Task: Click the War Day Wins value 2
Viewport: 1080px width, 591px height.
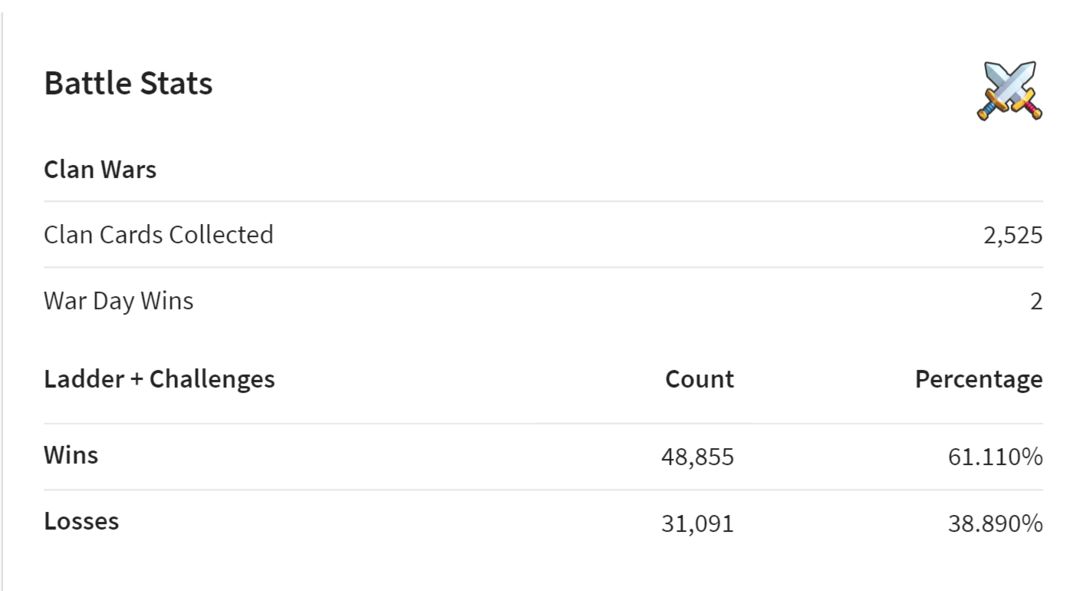Action: (1036, 302)
